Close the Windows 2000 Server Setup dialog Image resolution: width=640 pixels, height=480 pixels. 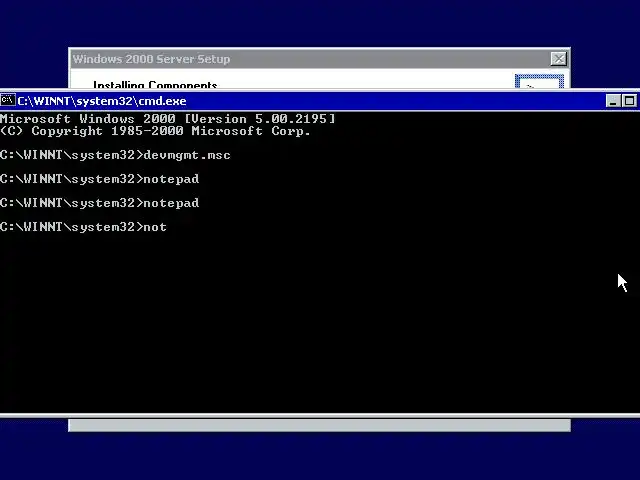558,59
